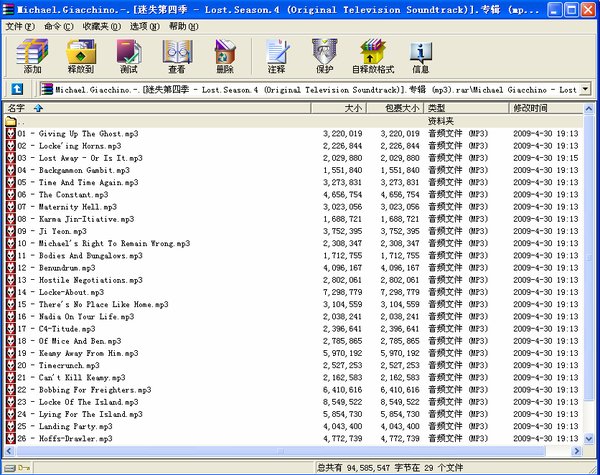Click the Info (信息) toolbar icon
Image resolution: width=600 pixels, height=475 pixels.
point(421,56)
